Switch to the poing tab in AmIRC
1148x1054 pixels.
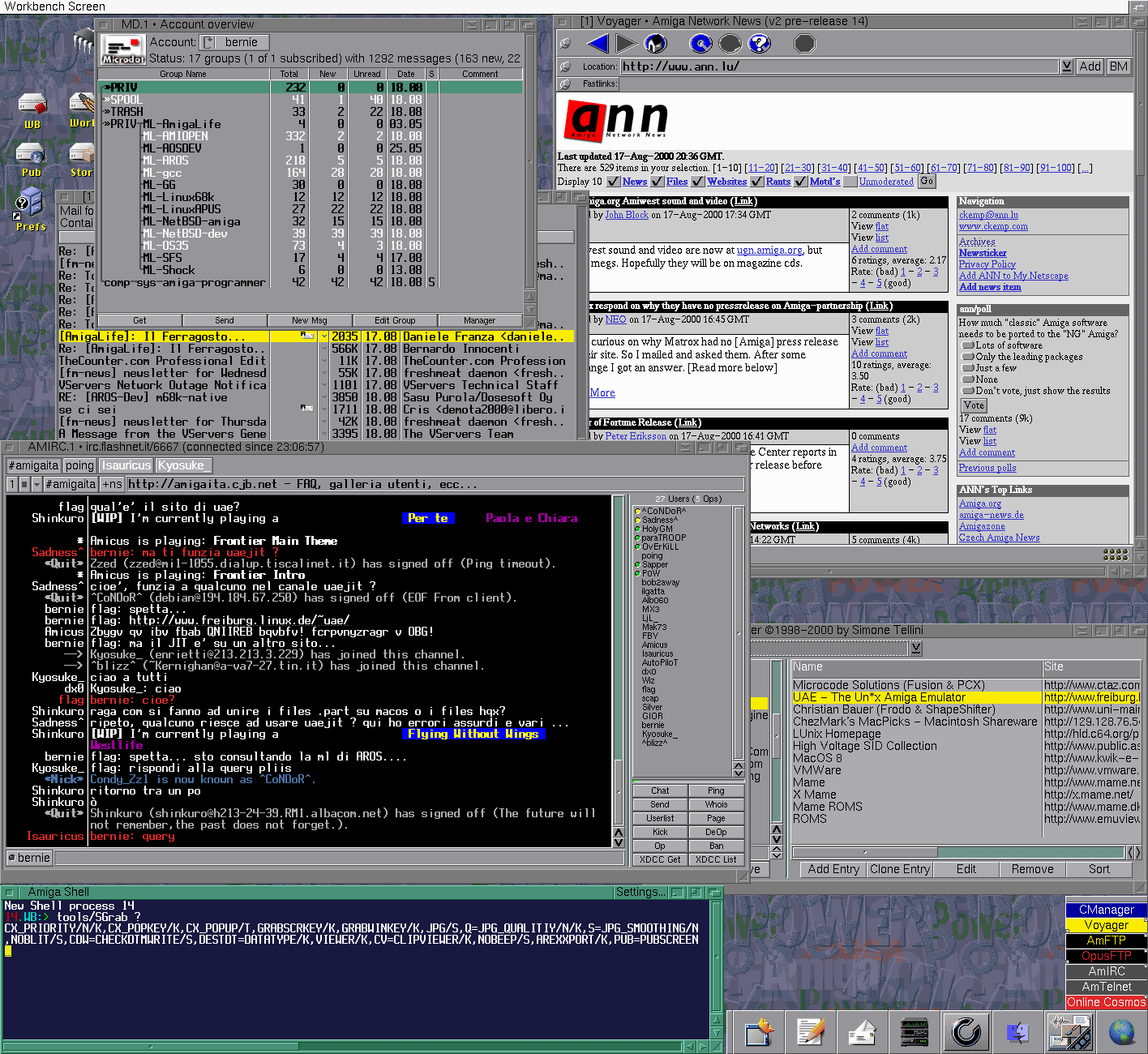(x=79, y=465)
